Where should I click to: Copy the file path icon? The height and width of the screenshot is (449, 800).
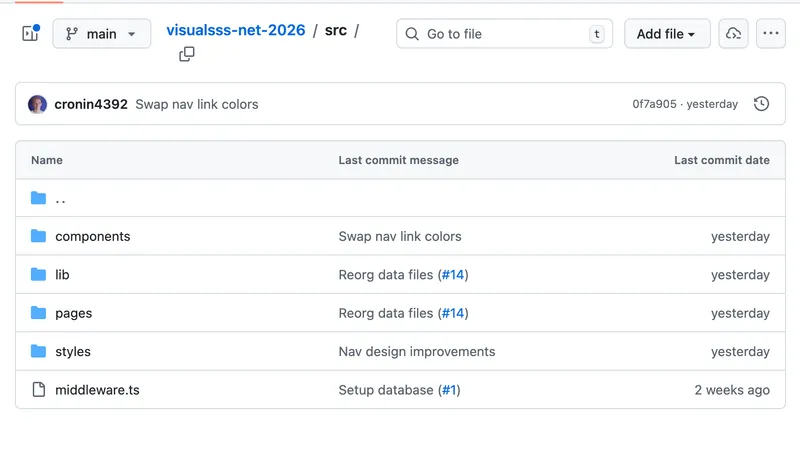(187, 55)
